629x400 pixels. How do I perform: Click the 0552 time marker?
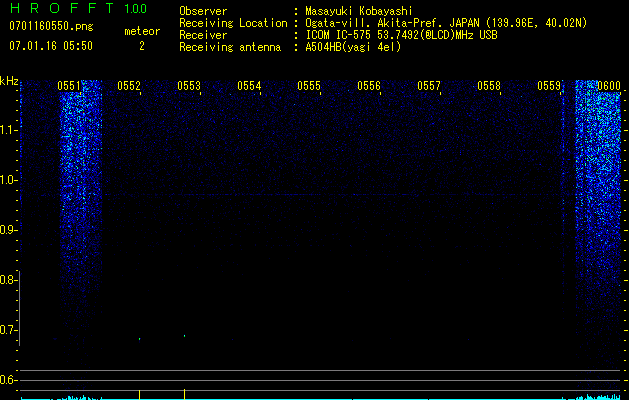[129, 86]
